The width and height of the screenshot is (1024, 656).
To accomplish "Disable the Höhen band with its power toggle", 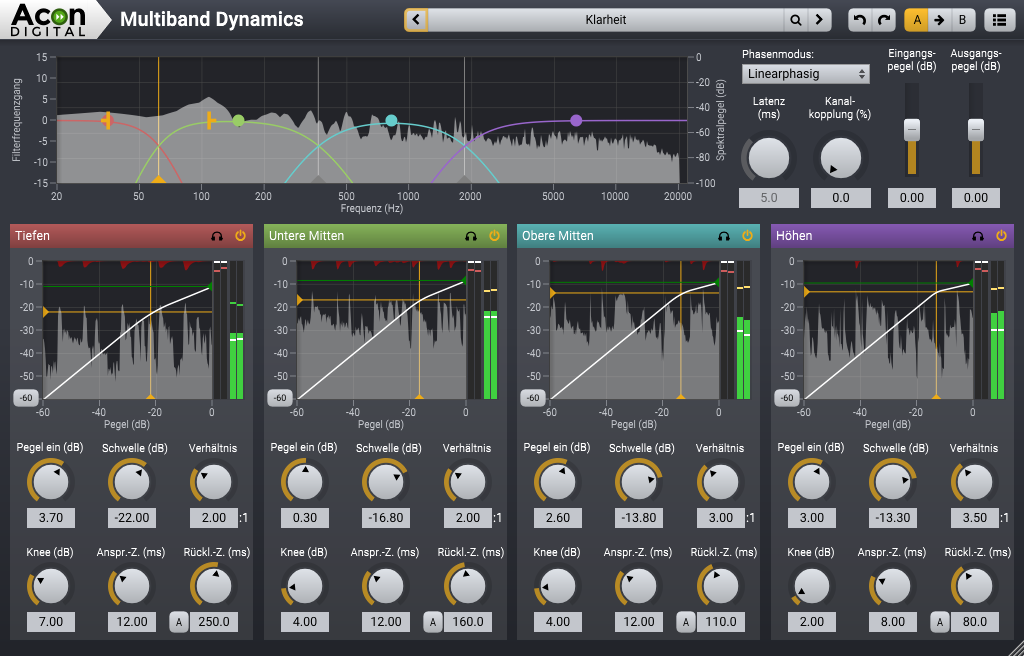I will (x=1000, y=236).
